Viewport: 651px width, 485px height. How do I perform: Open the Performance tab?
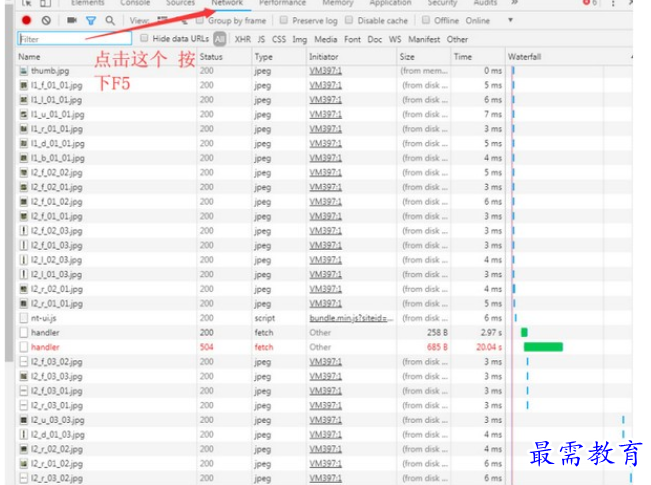282,2
